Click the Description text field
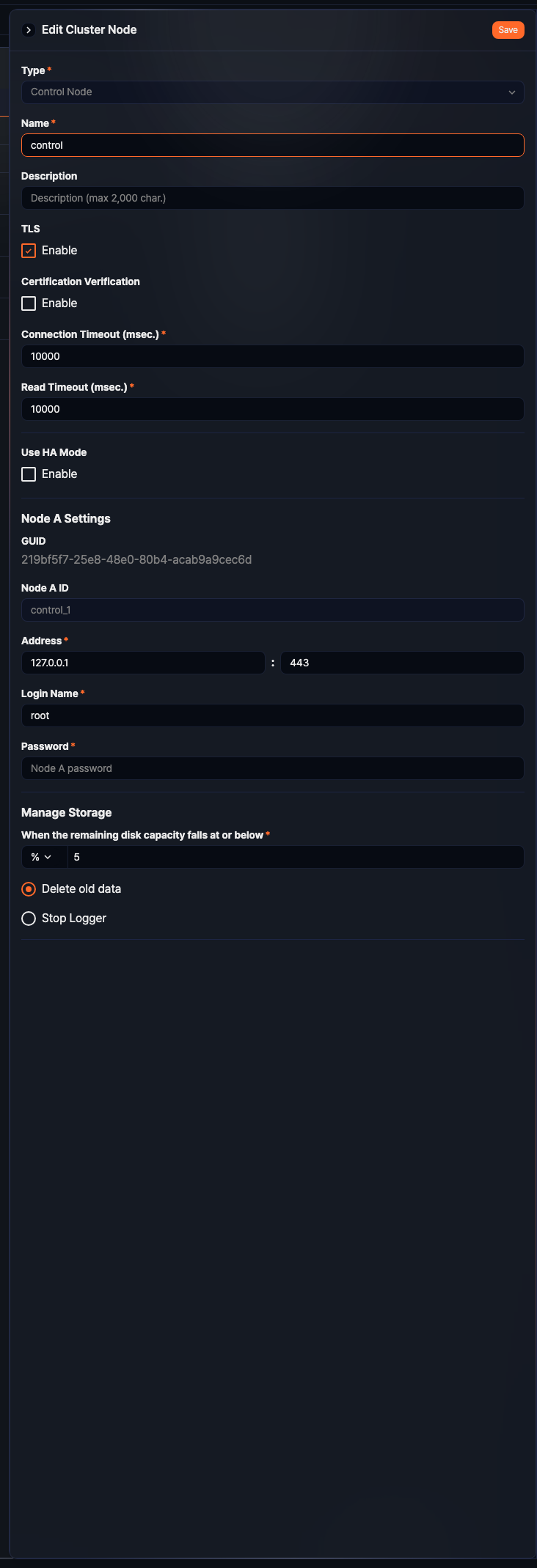The height and width of the screenshot is (1568, 537). pyautogui.click(x=272, y=198)
